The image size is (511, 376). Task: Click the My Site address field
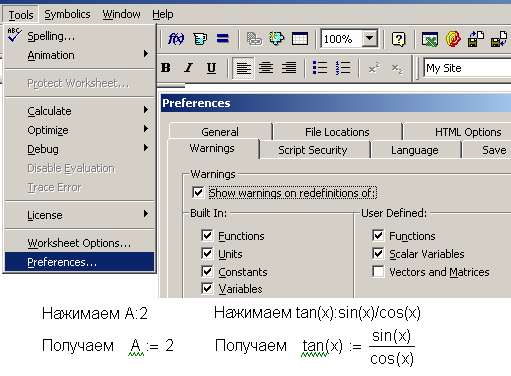[468, 68]
